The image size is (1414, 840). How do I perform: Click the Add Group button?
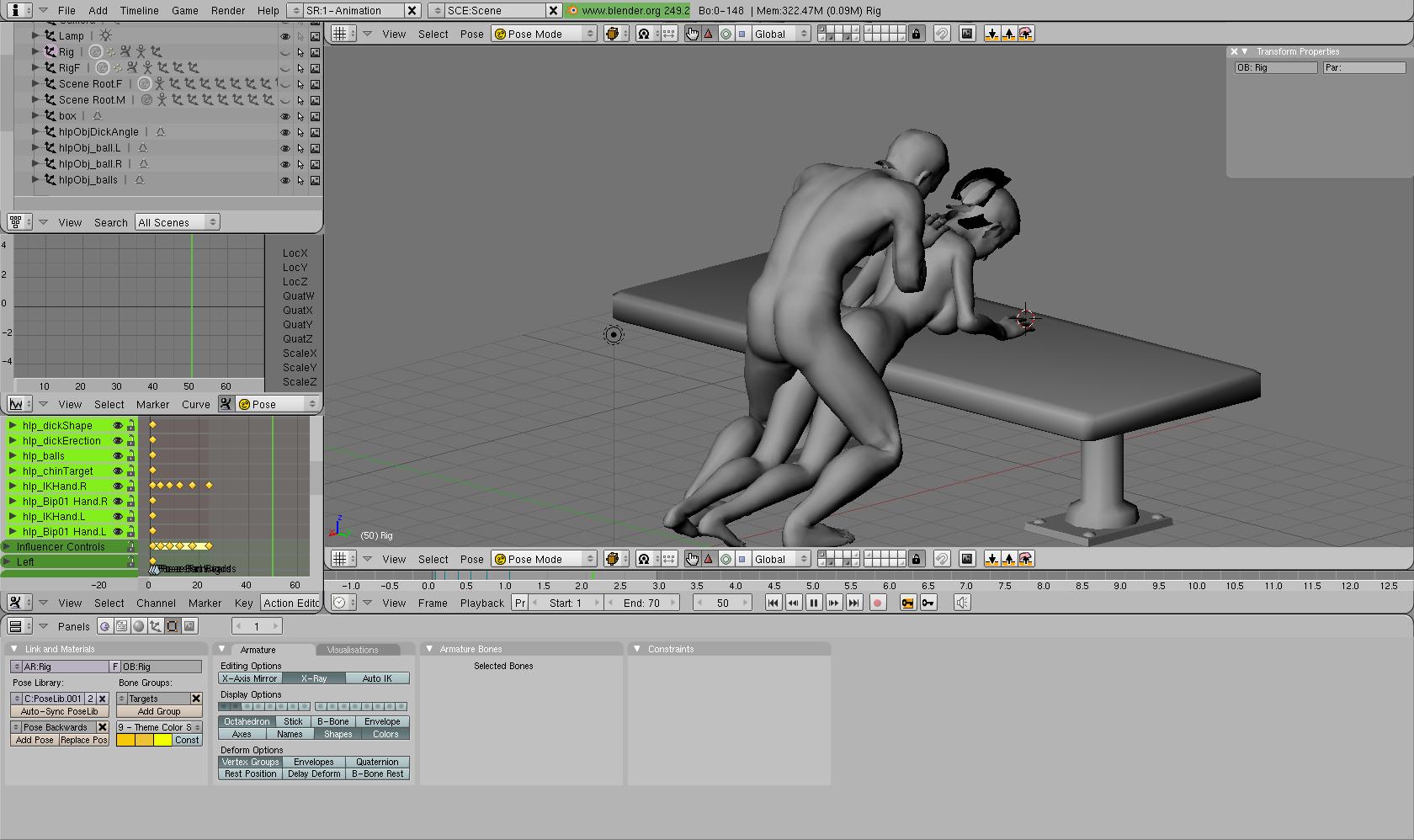[159, 711]
